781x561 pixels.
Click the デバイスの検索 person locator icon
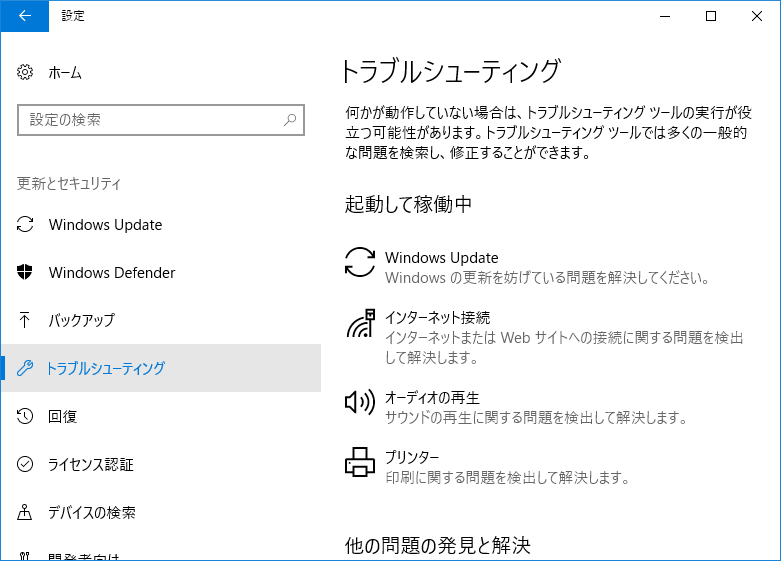click(x=24, y=512)
